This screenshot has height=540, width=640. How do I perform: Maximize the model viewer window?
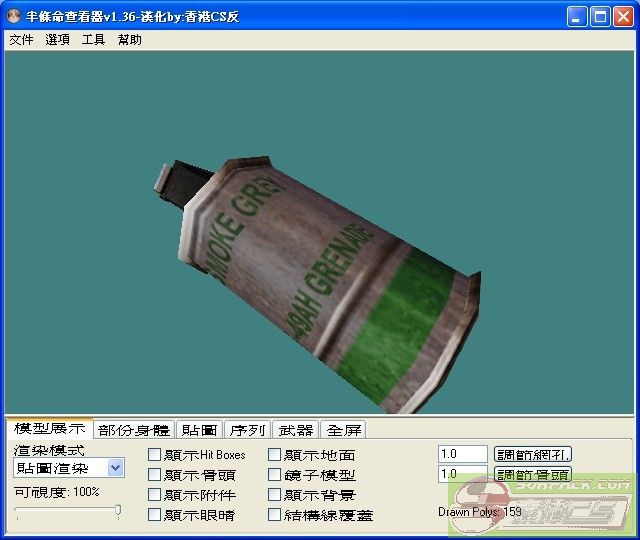(x=600, y=17)
